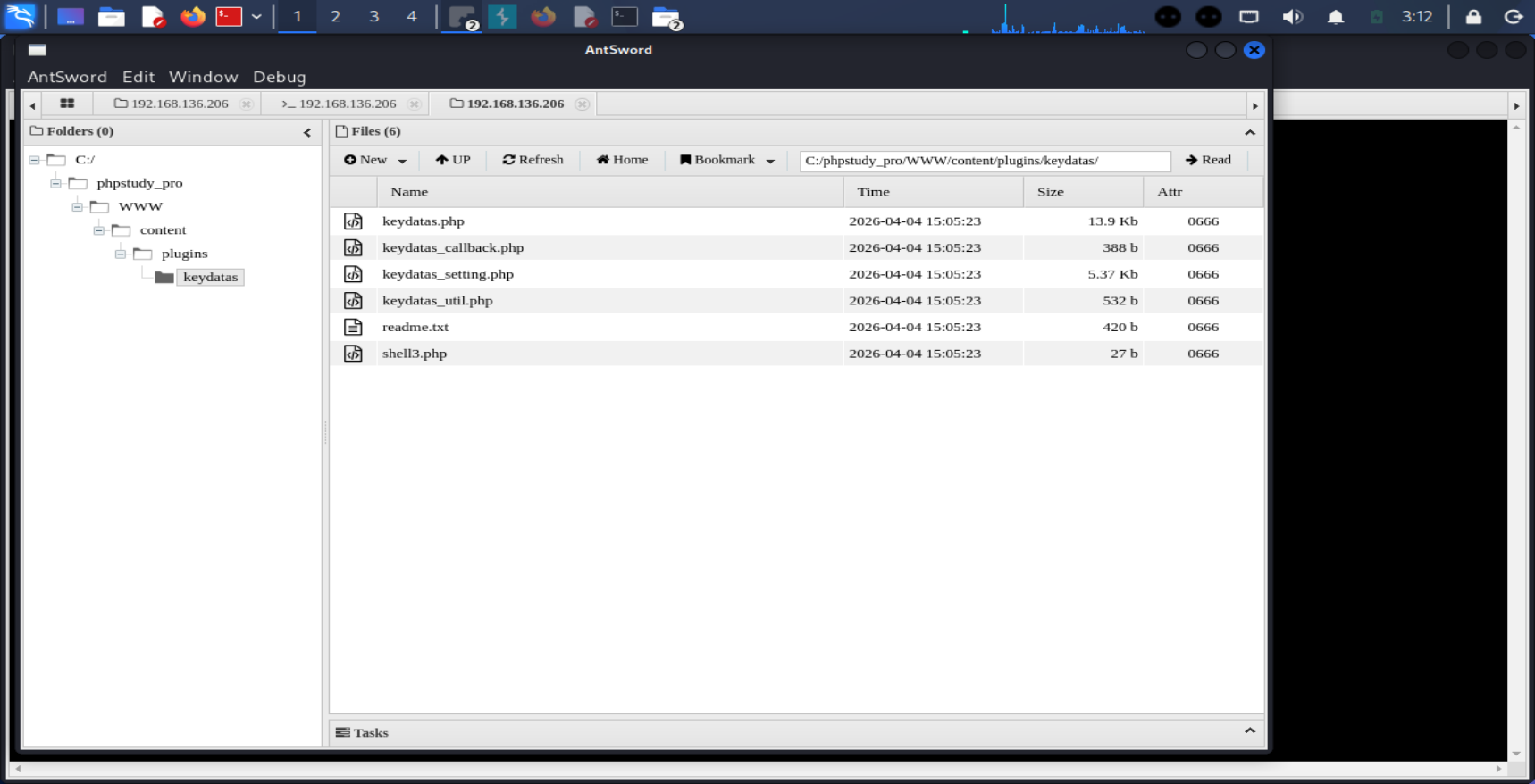Select keydatas_setting.php file icon

tap(354, 274)
